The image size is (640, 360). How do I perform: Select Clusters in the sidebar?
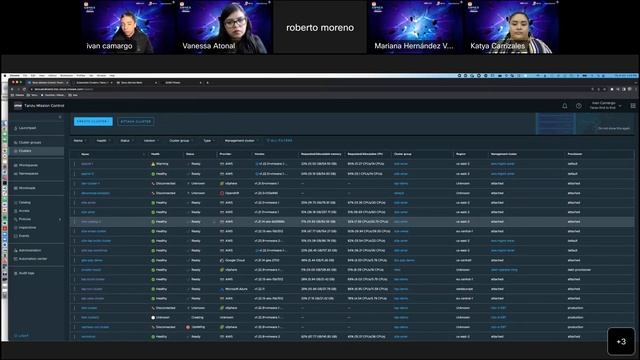pos(36,151)
